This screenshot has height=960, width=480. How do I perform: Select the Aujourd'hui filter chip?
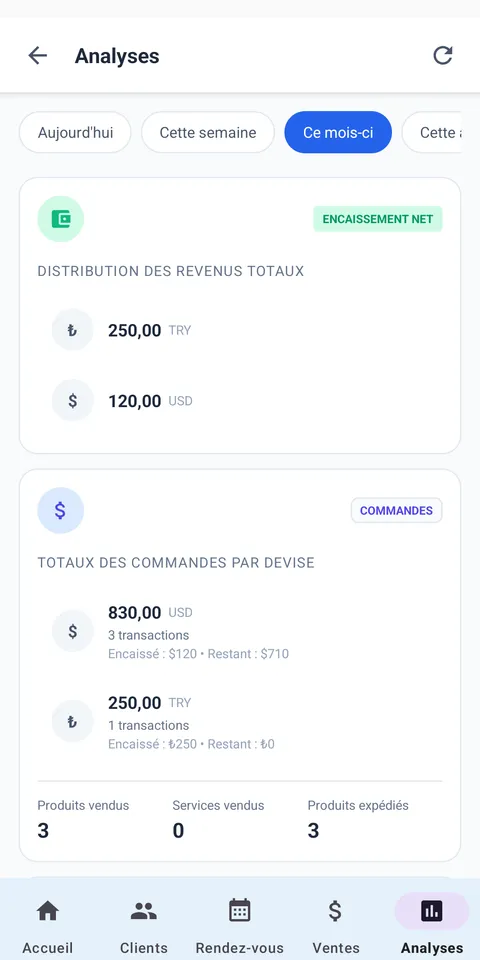tap(75, 132)
